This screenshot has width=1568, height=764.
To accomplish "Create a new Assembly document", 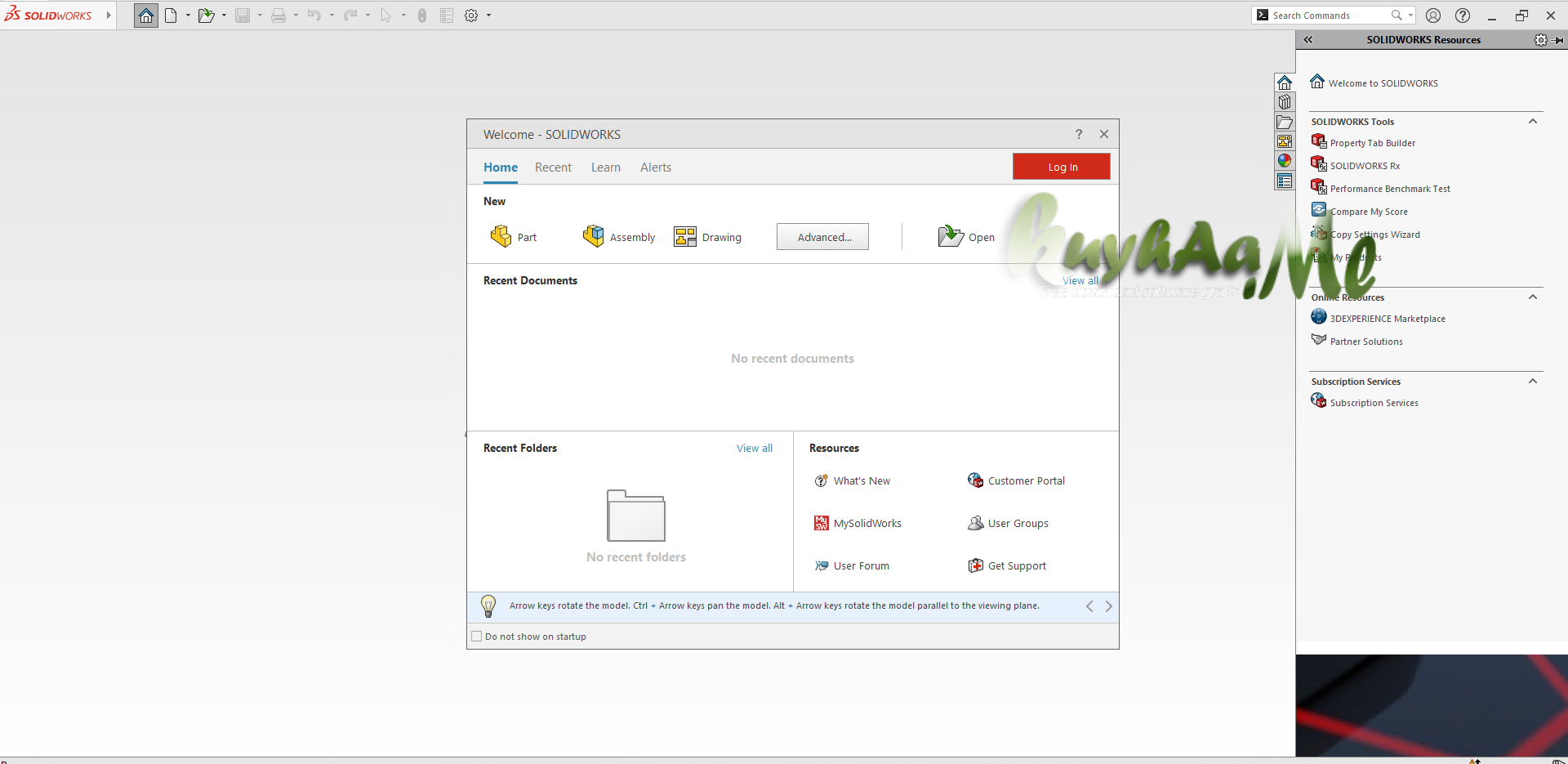I will 619,237.
